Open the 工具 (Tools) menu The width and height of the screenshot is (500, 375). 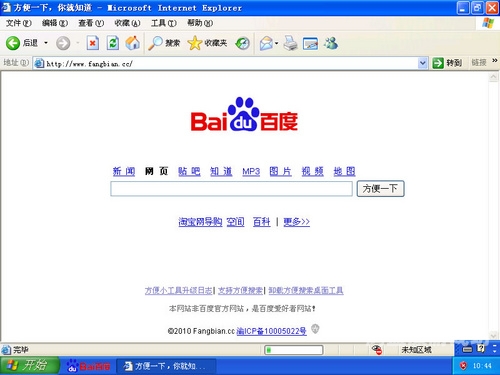pos(163,23)
